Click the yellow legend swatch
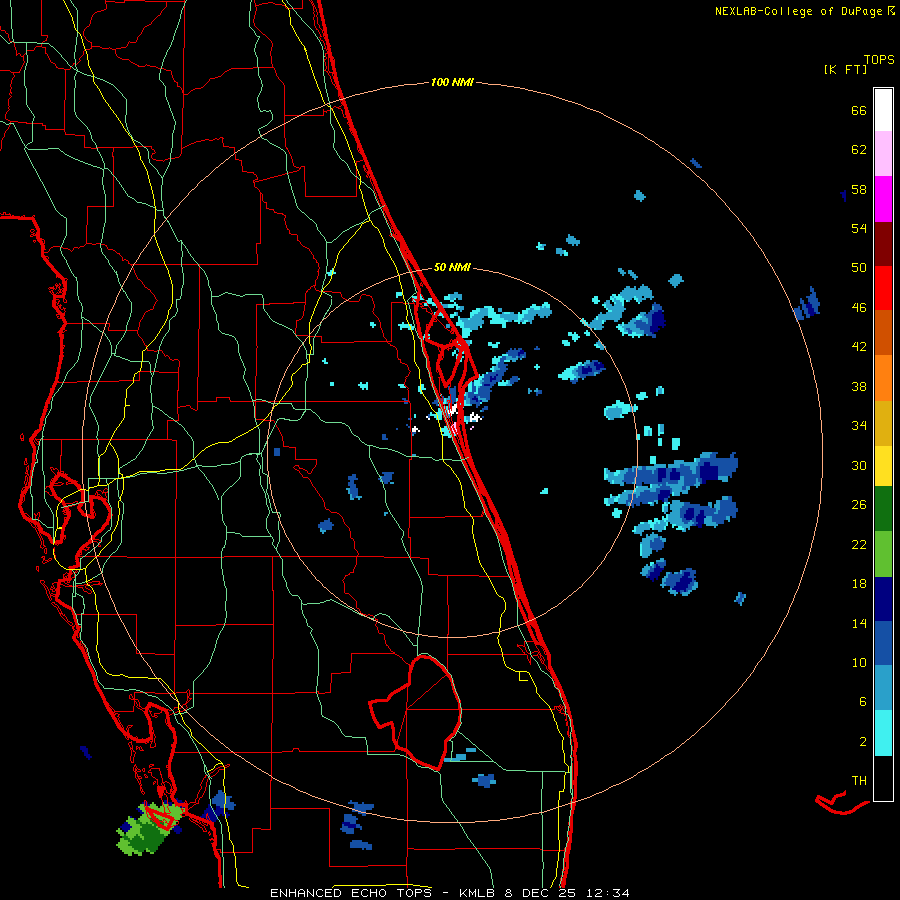The image size is (900, 900). [883, 466]
